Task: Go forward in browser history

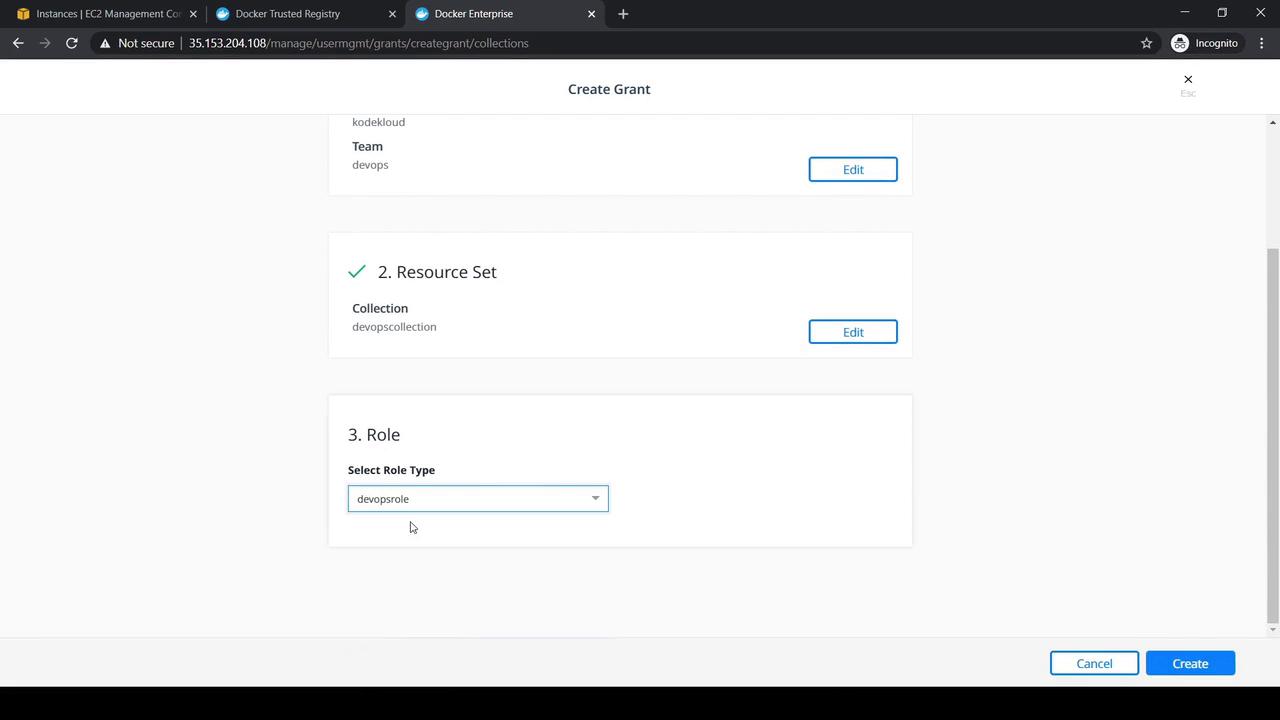Action: click(x=45, y=43)
